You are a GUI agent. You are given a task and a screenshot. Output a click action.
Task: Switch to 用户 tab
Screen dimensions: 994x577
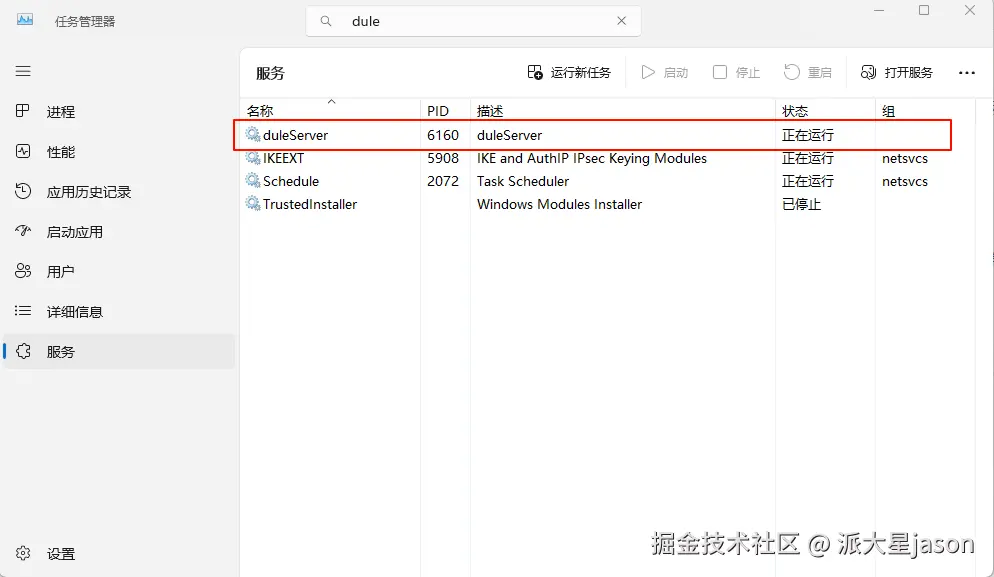coord(61,272)
